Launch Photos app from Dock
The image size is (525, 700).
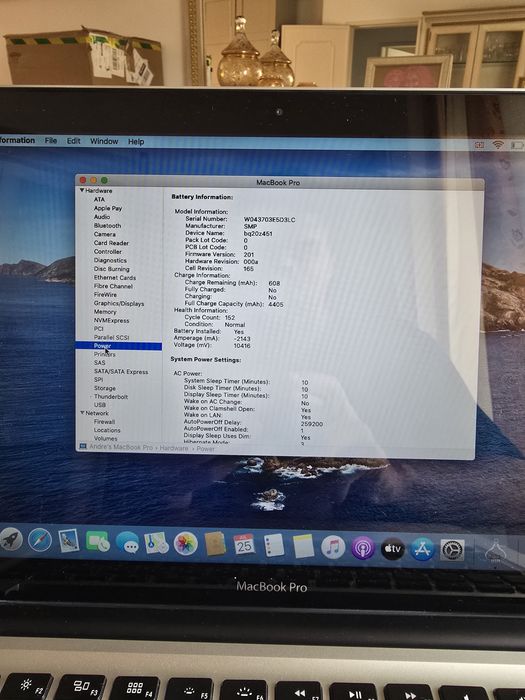pyautogui.click(x=185, y=544)
